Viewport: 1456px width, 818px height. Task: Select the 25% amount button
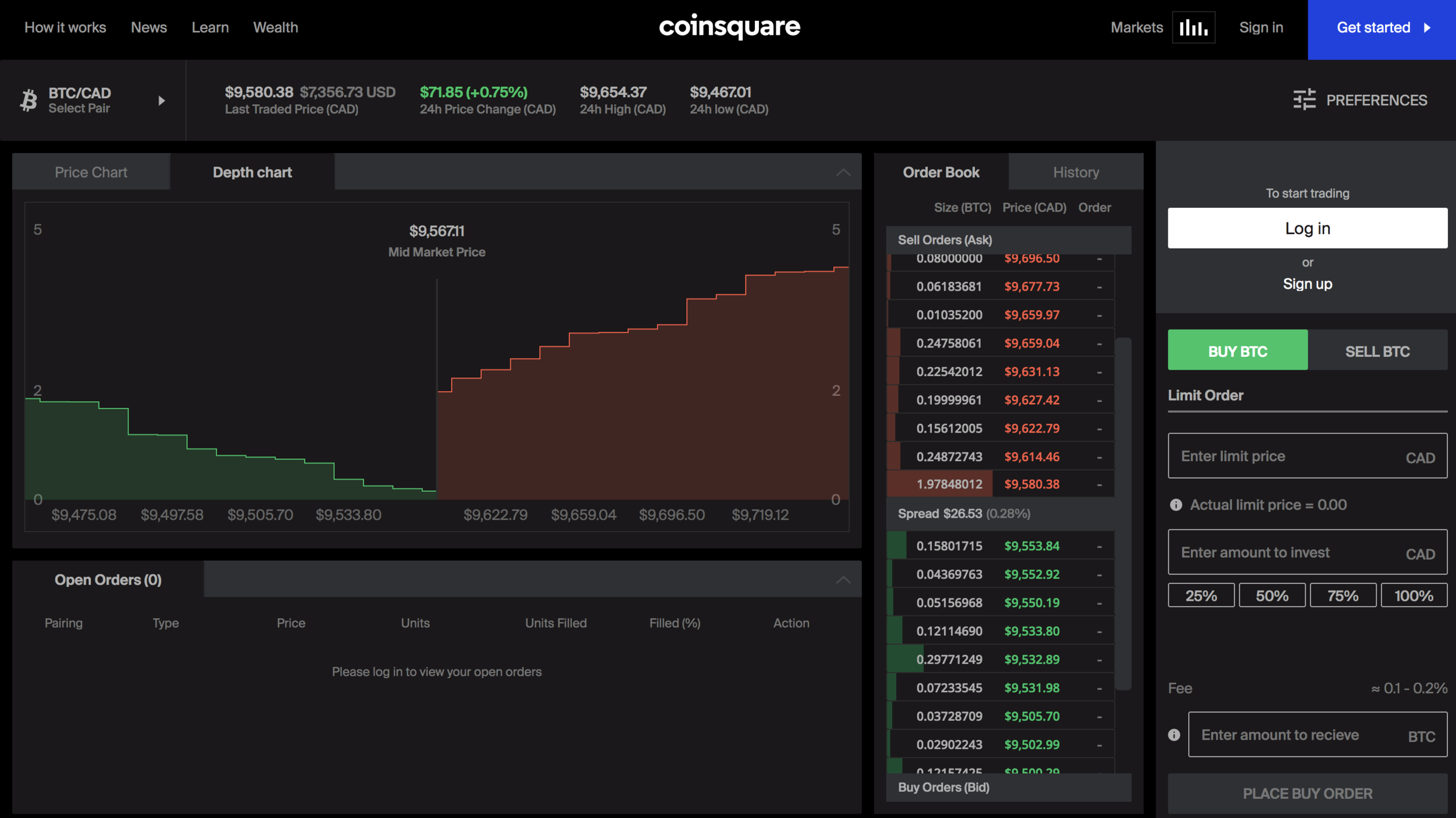click(1201, 596)
